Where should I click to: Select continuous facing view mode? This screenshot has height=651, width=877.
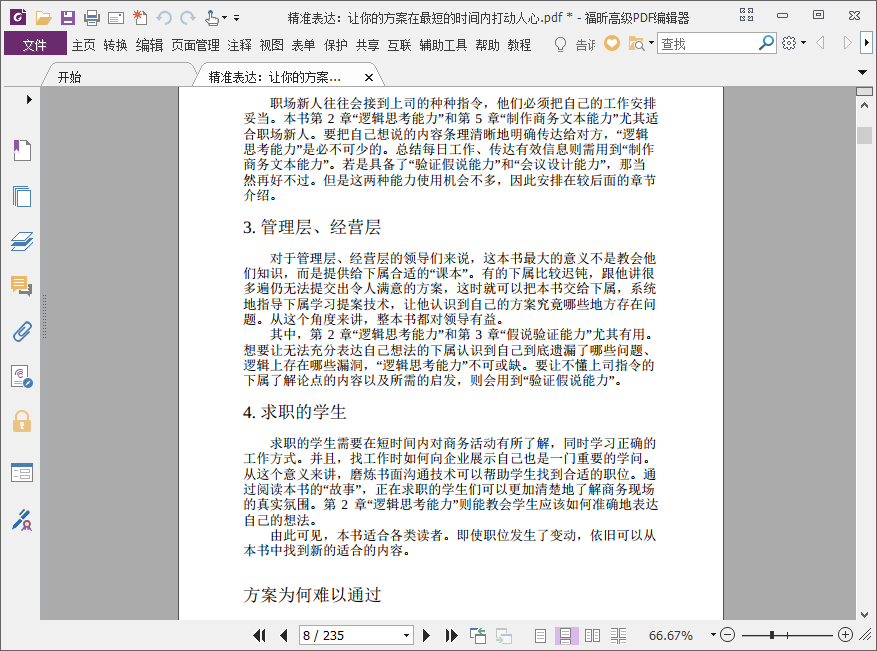[618, 636]
